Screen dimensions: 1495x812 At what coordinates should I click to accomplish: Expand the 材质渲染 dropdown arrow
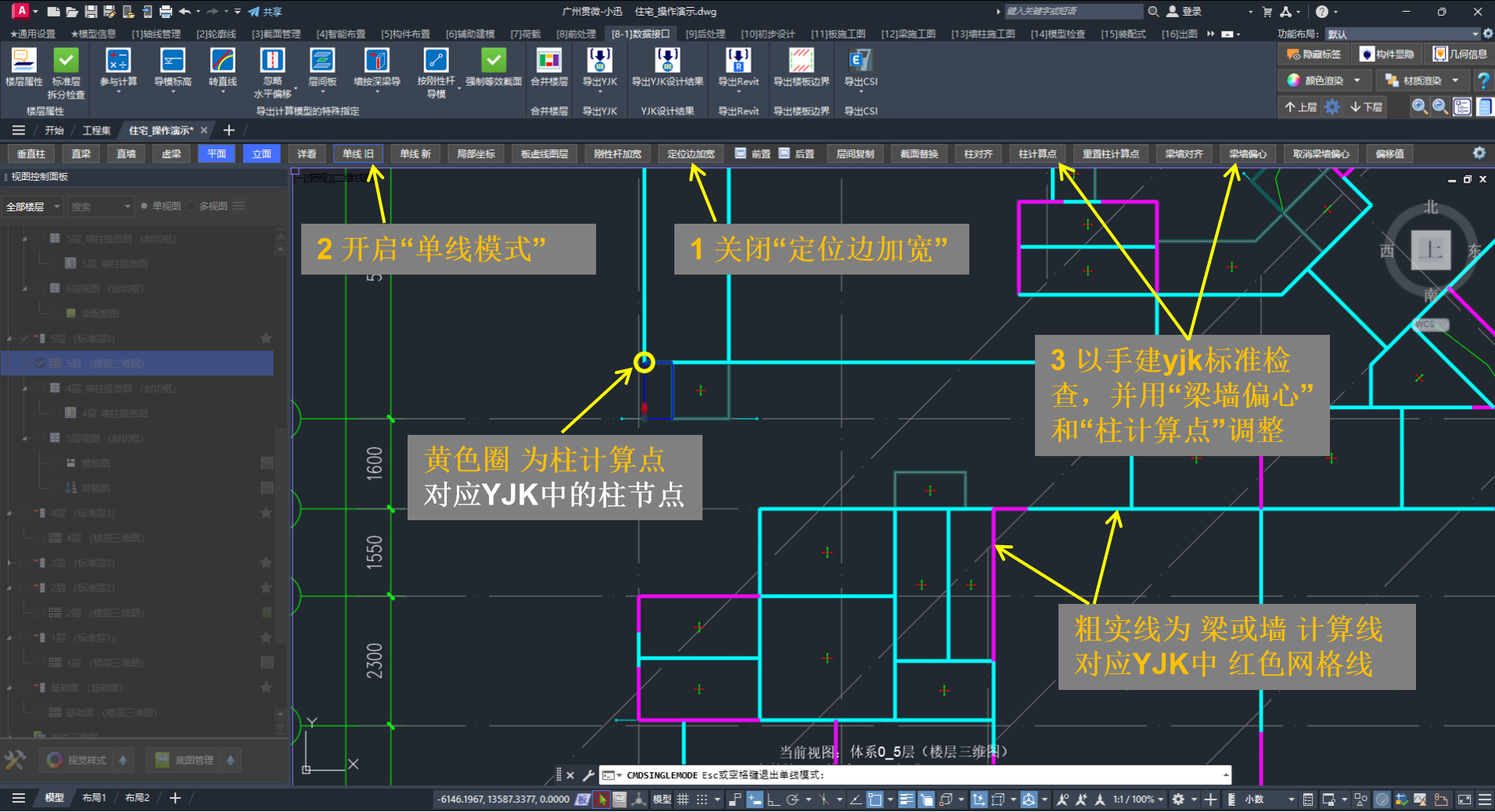click(x=1455, y=81)
